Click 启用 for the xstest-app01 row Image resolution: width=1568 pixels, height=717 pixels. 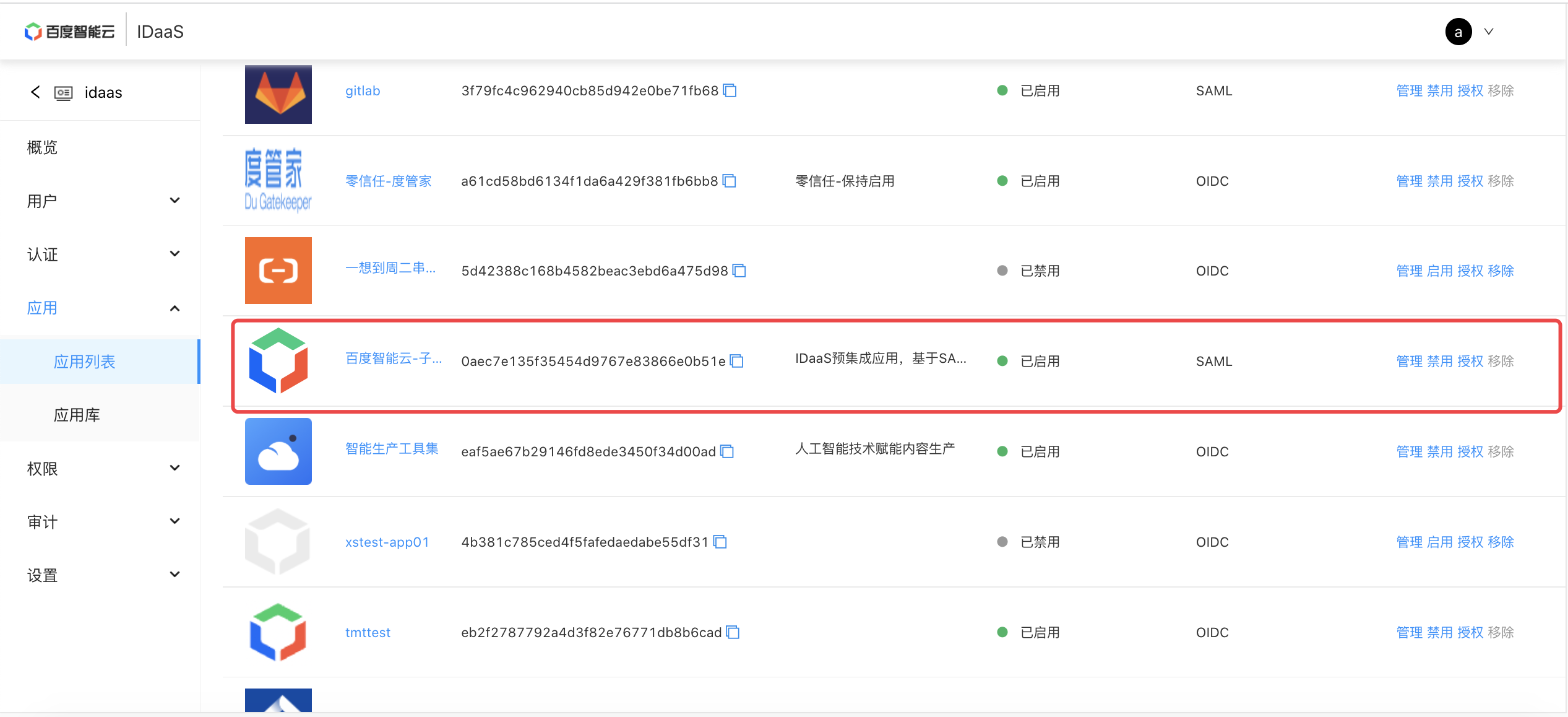(x=1440, y=542)
